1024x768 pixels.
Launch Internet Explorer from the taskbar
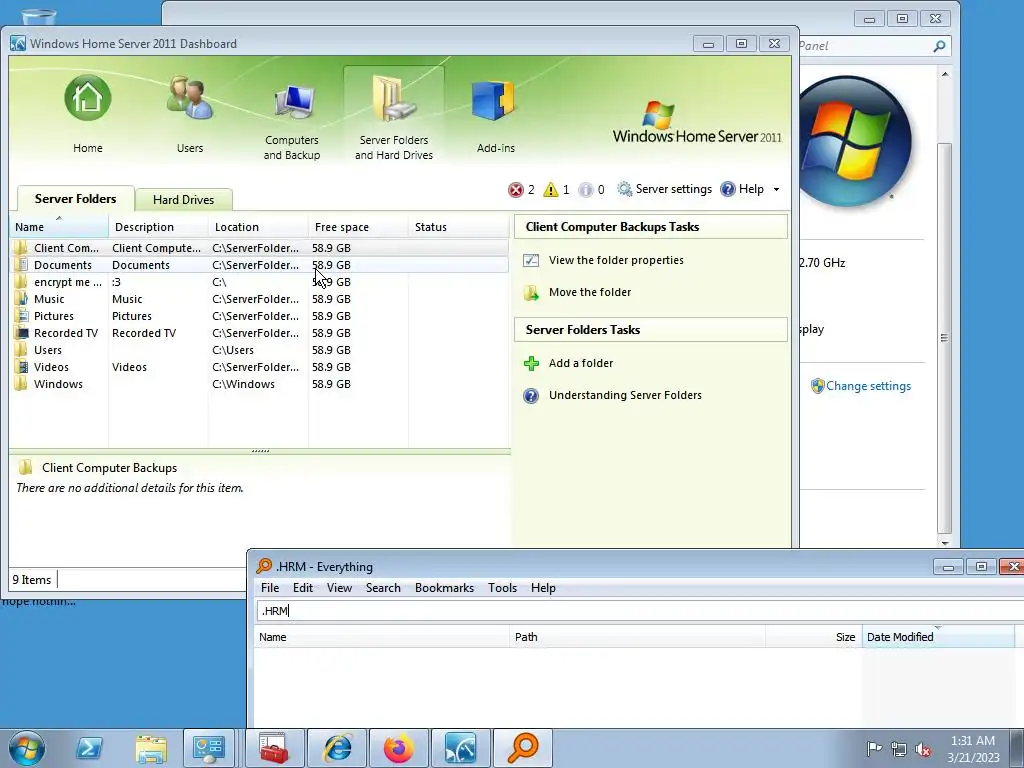click(337, 748)
